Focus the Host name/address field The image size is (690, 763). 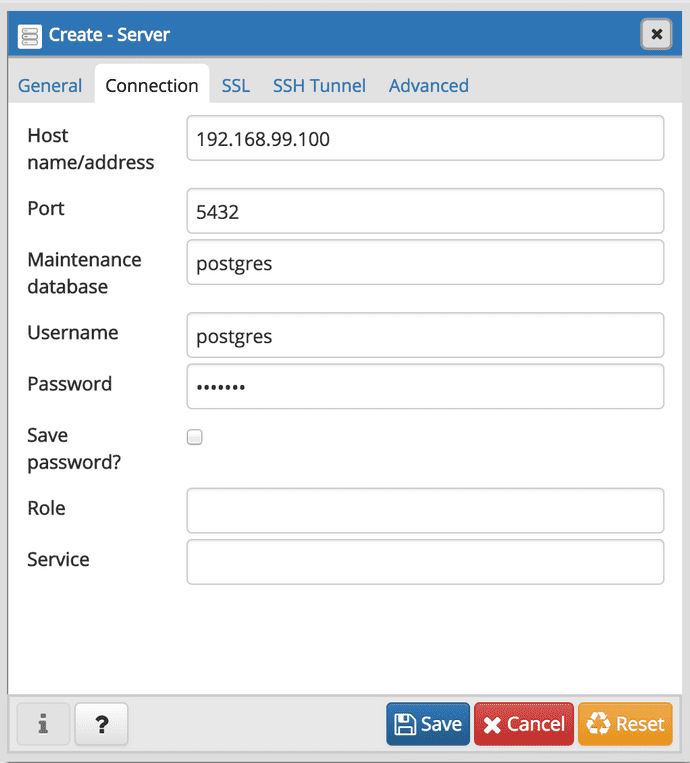[425, 138]
